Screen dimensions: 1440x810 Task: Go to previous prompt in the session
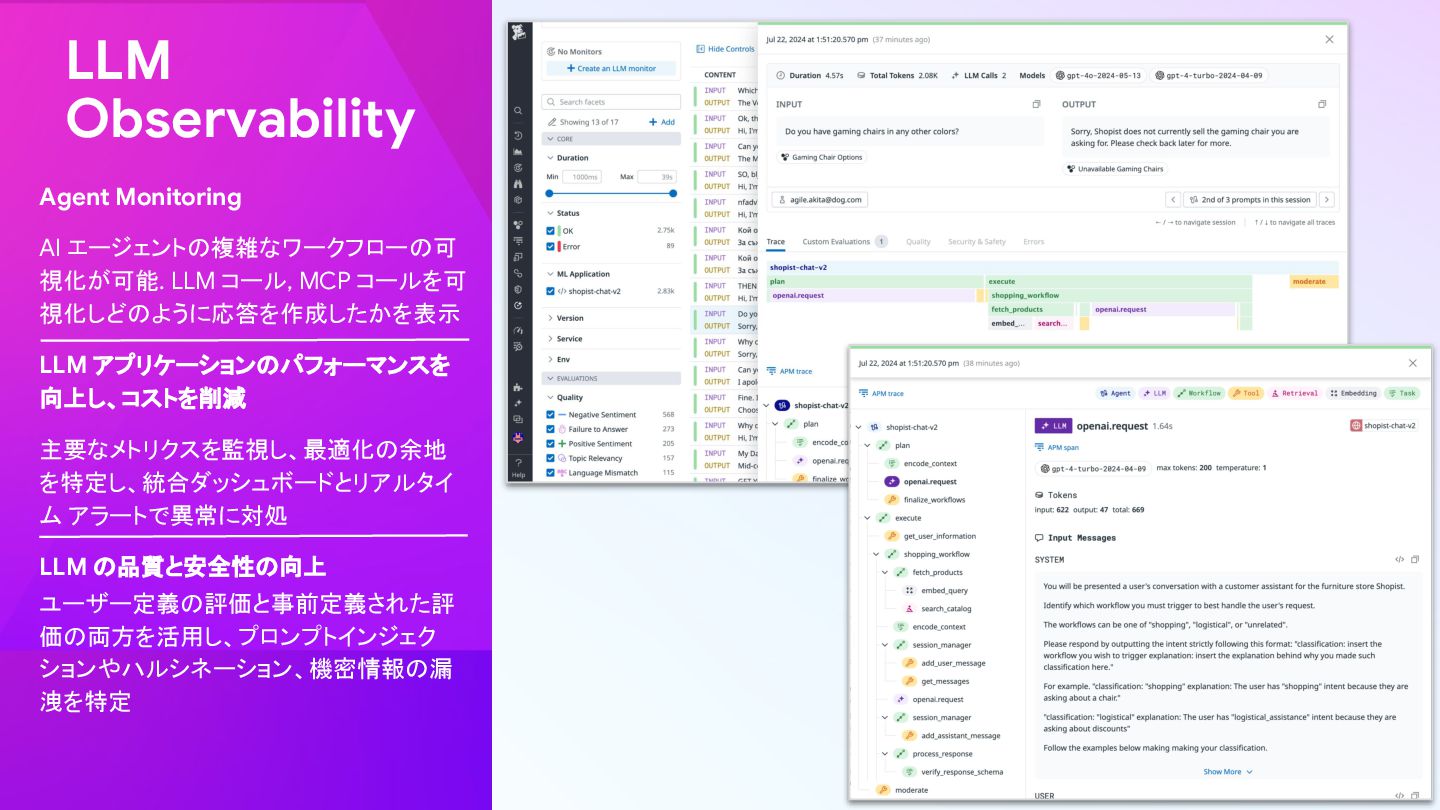pos(1173,199)
